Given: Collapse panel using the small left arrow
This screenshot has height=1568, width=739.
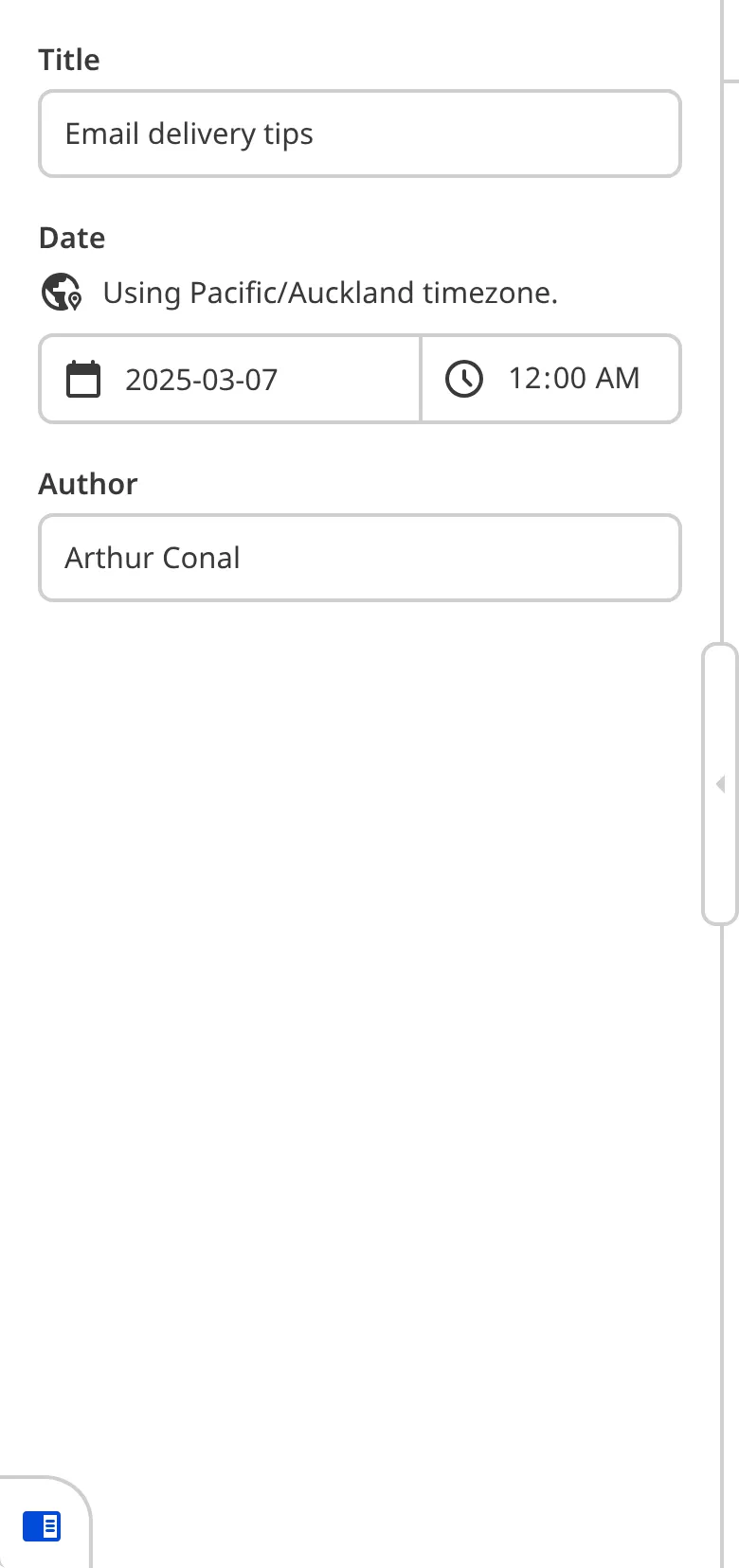Looking at the screenshot, I should point(721,784).
